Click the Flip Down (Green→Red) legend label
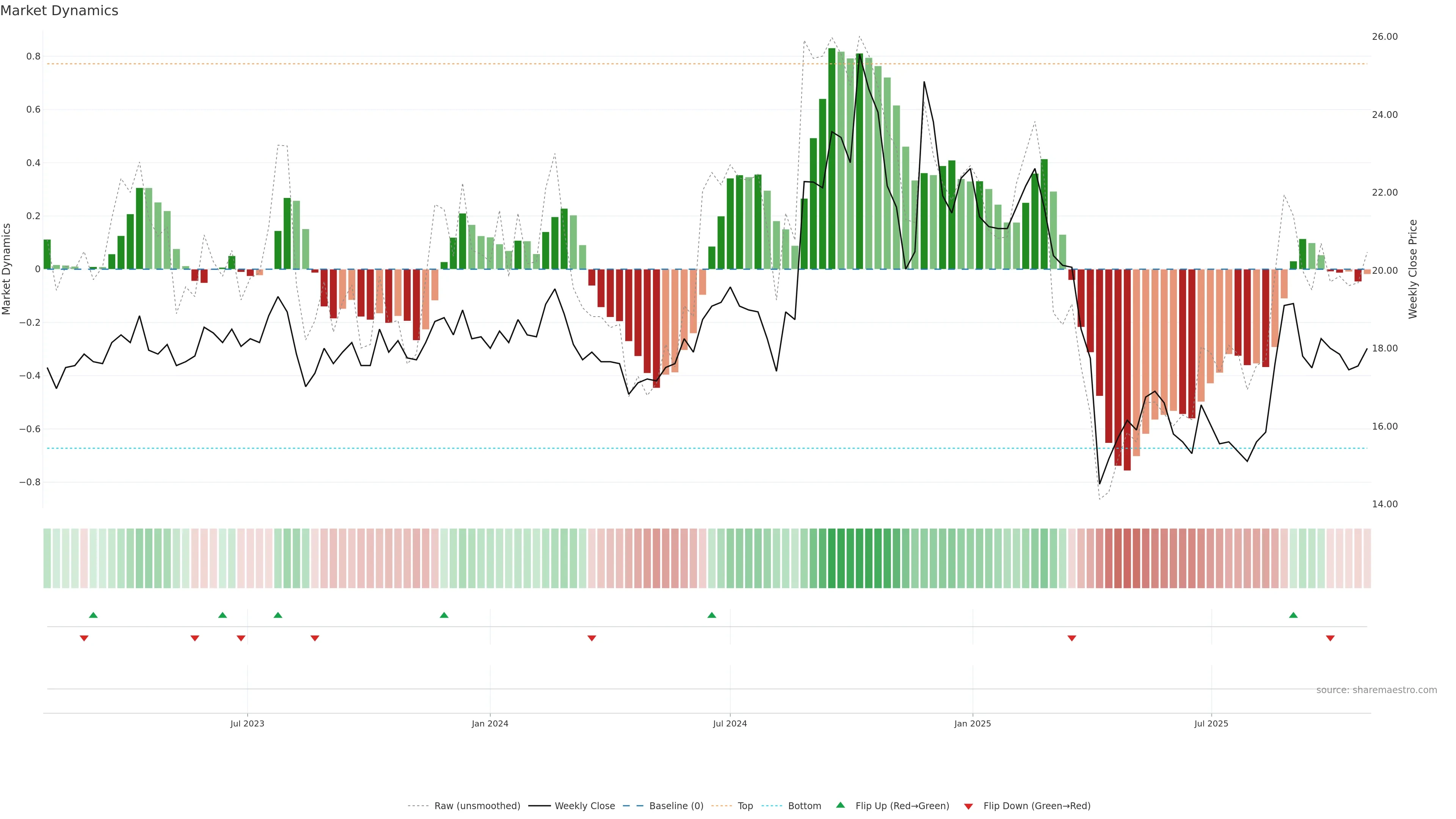Image resolution: width=1456 pixels, height=819 pixels. (x=1037, y=806)
